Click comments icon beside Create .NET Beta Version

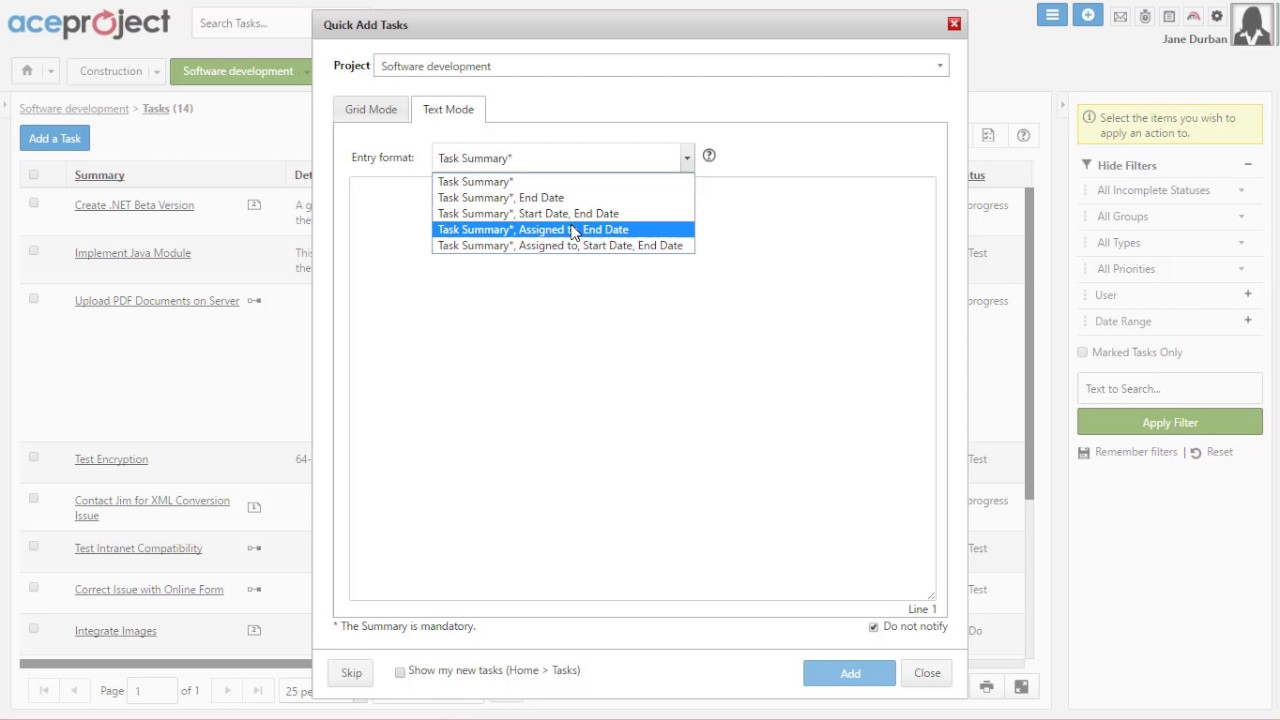(x=254, y=205)
